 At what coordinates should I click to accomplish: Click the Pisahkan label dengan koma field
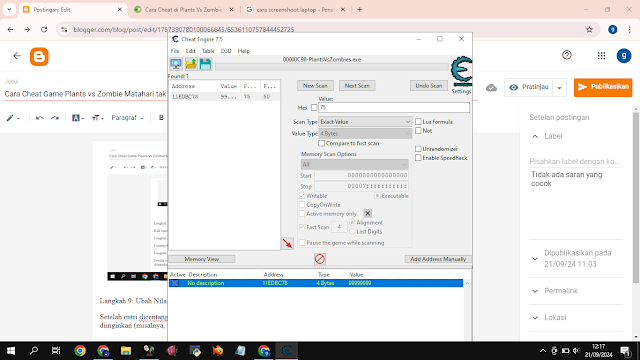pyautogui.click(x=576, y=161)
